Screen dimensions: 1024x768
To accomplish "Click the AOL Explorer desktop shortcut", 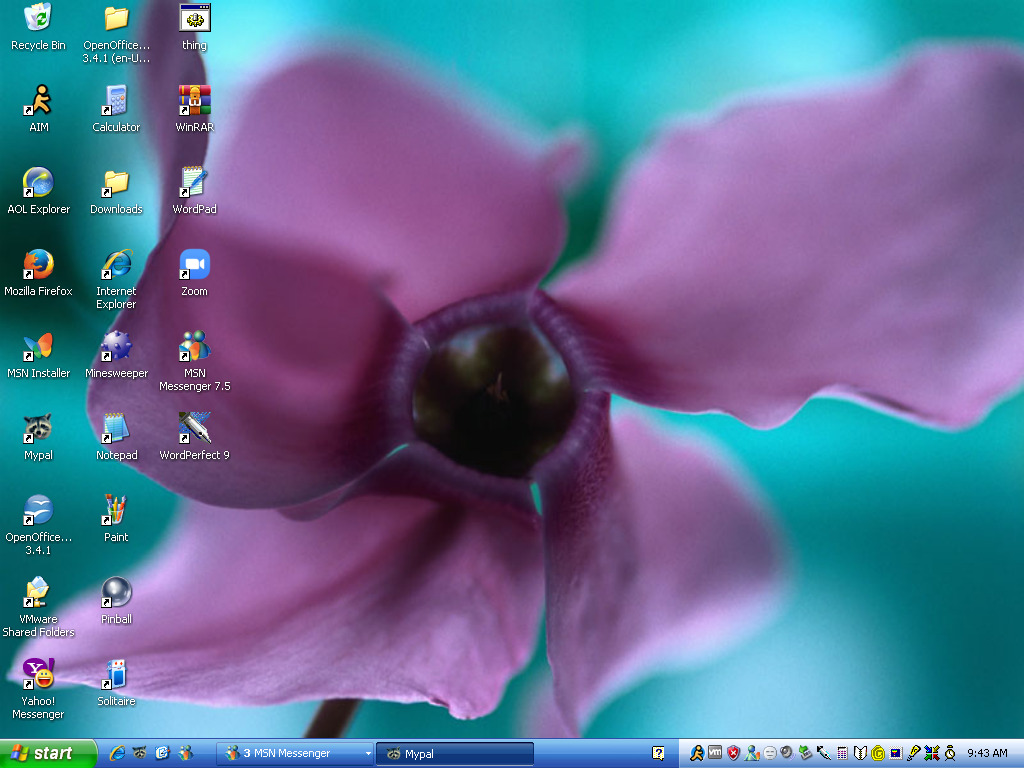I will [x=38, y=183].
